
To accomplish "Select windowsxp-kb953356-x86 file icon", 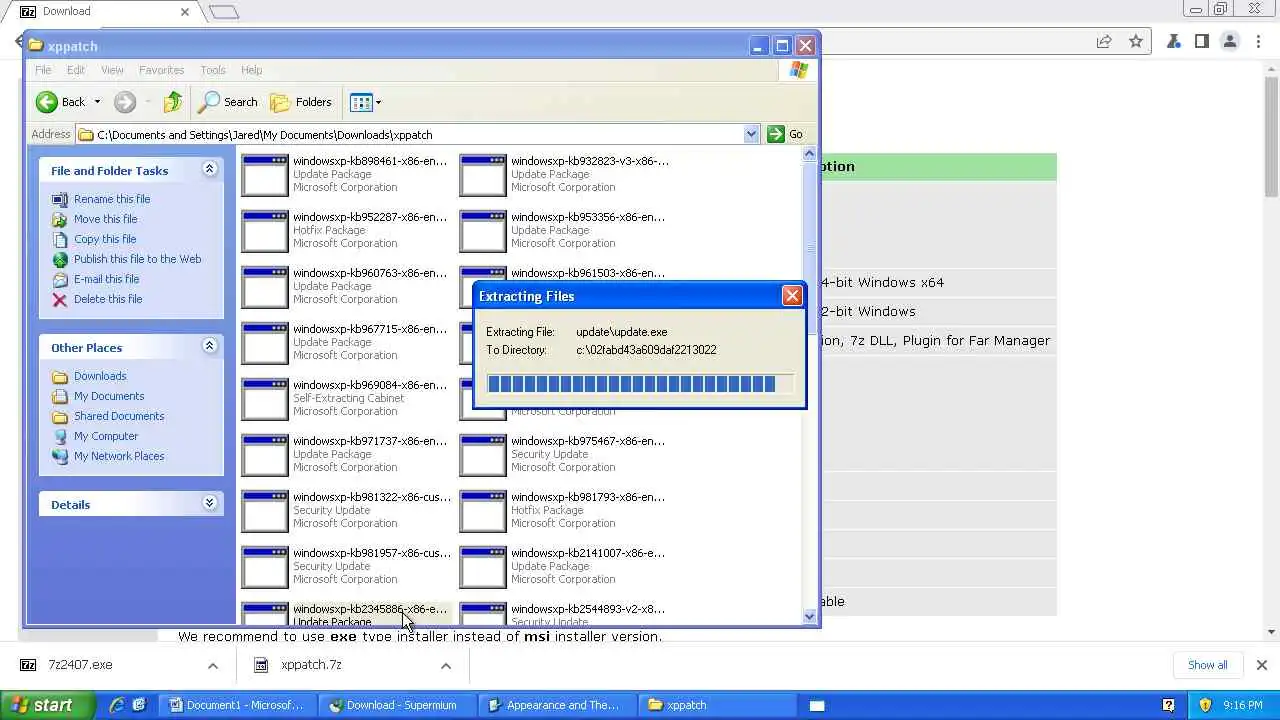I will pos(483,231).
